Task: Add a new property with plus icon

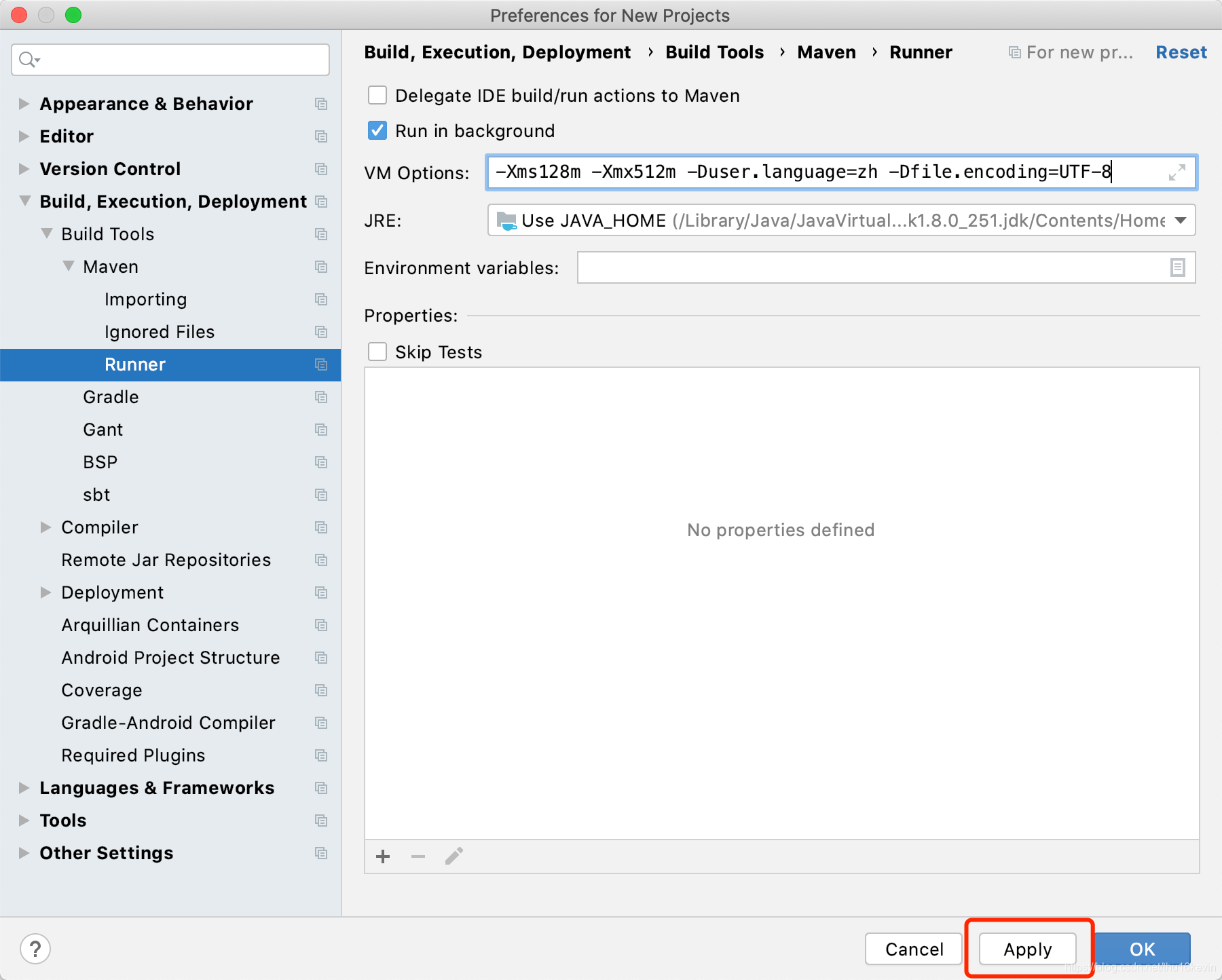Action: 383,856
